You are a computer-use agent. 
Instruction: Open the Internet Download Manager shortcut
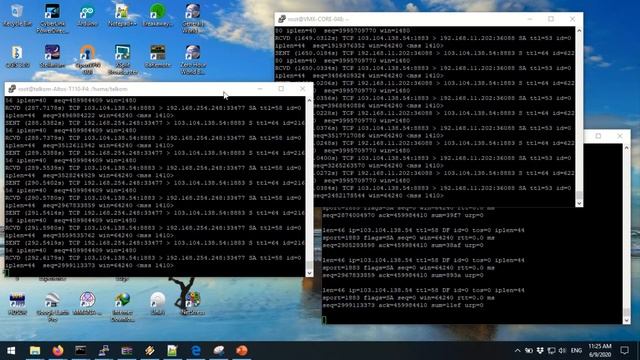click(x=122, y=307)
